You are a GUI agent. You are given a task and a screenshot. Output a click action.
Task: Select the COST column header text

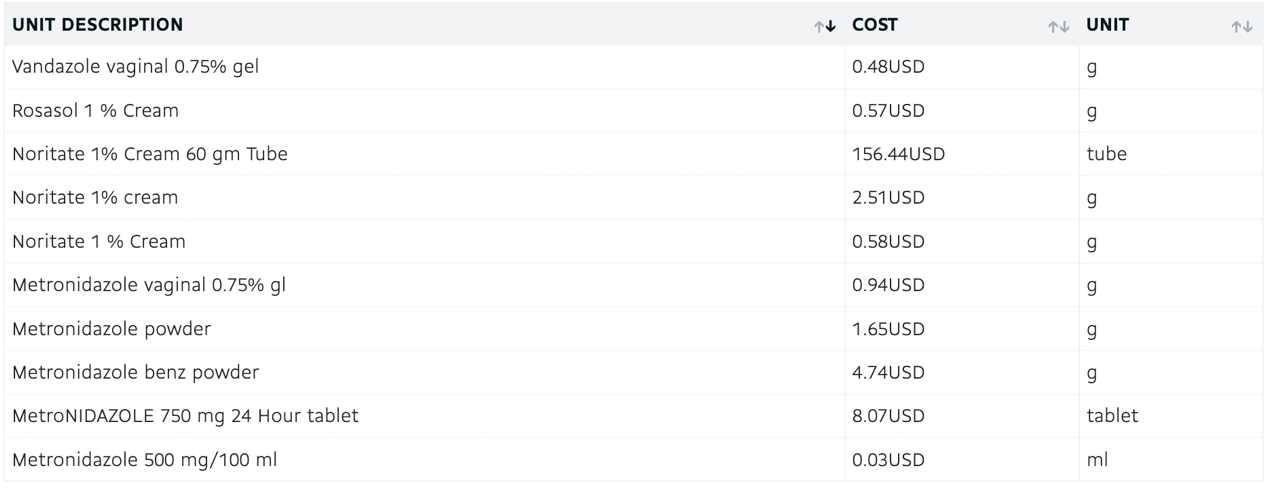tap(874, 25)
